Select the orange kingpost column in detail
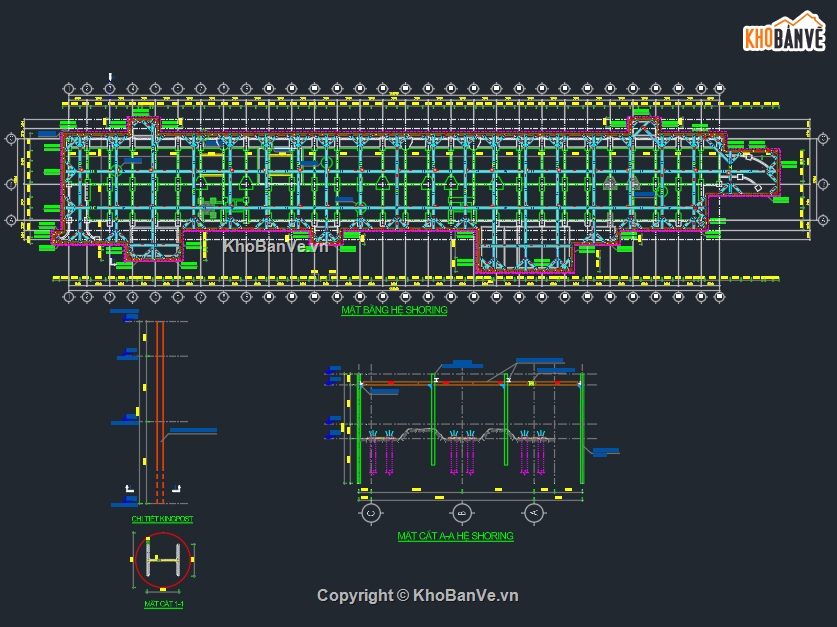The height and width of the screenshot is (627, 837). tap(160, 400)
